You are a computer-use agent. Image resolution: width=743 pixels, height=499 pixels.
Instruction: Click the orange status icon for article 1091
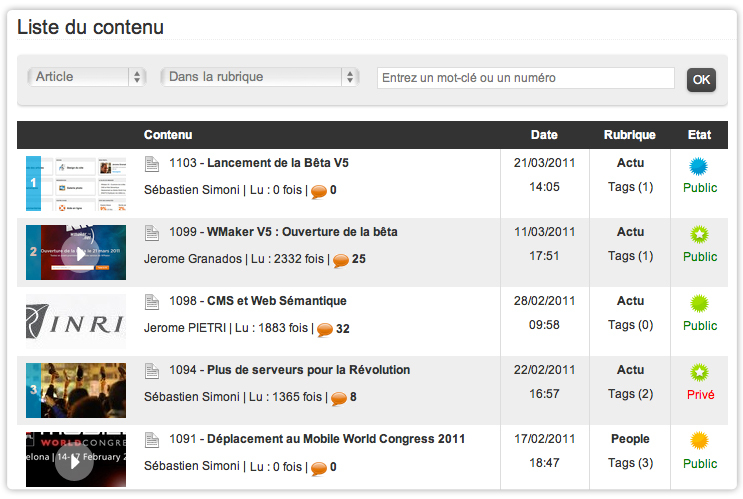tap(699, 441)
